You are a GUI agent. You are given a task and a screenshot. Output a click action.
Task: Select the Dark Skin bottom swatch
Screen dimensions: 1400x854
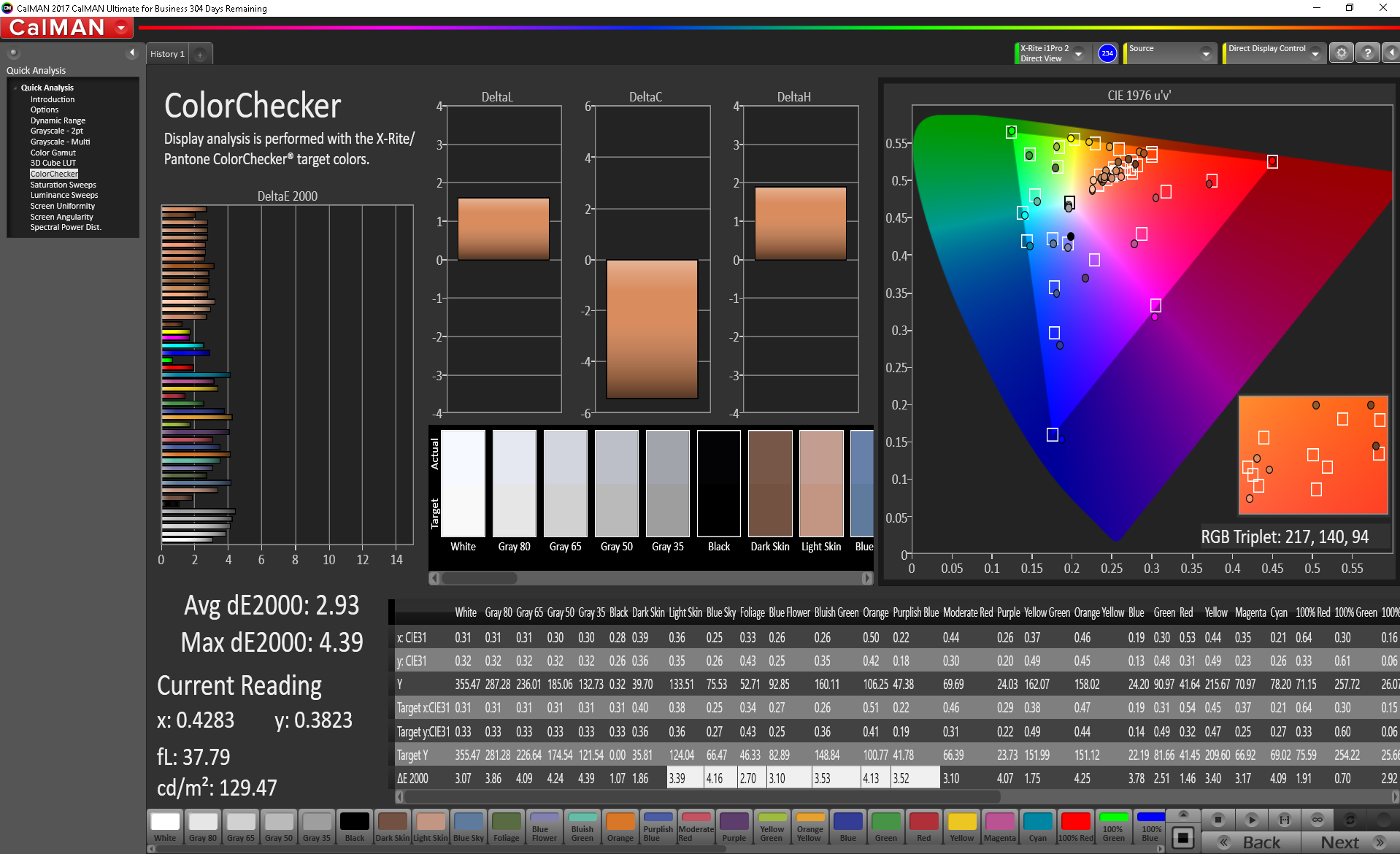393,826
